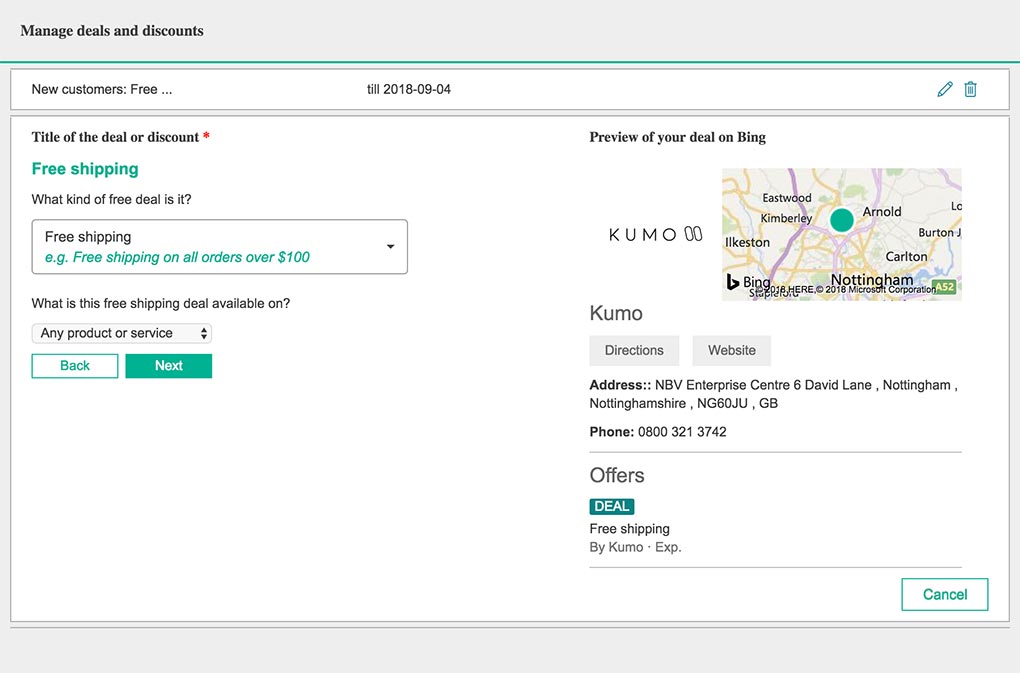Click the Kumo logo in the preview
Image resolution: width=1020 pixels, height=673 pixels.
(655, 234)
